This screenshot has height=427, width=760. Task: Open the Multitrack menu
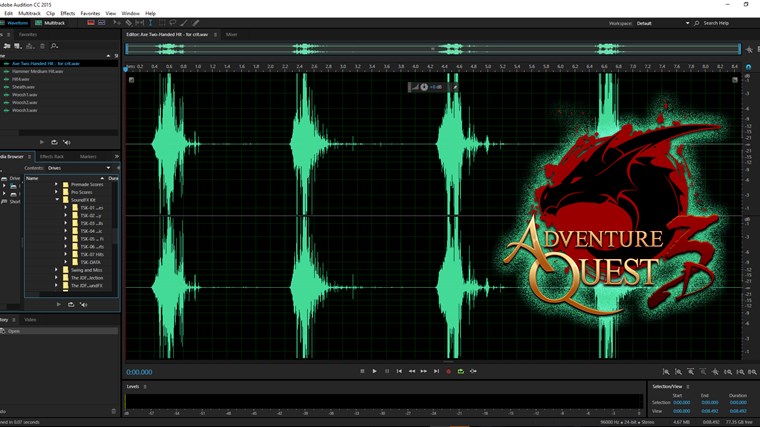click(30, 14)
